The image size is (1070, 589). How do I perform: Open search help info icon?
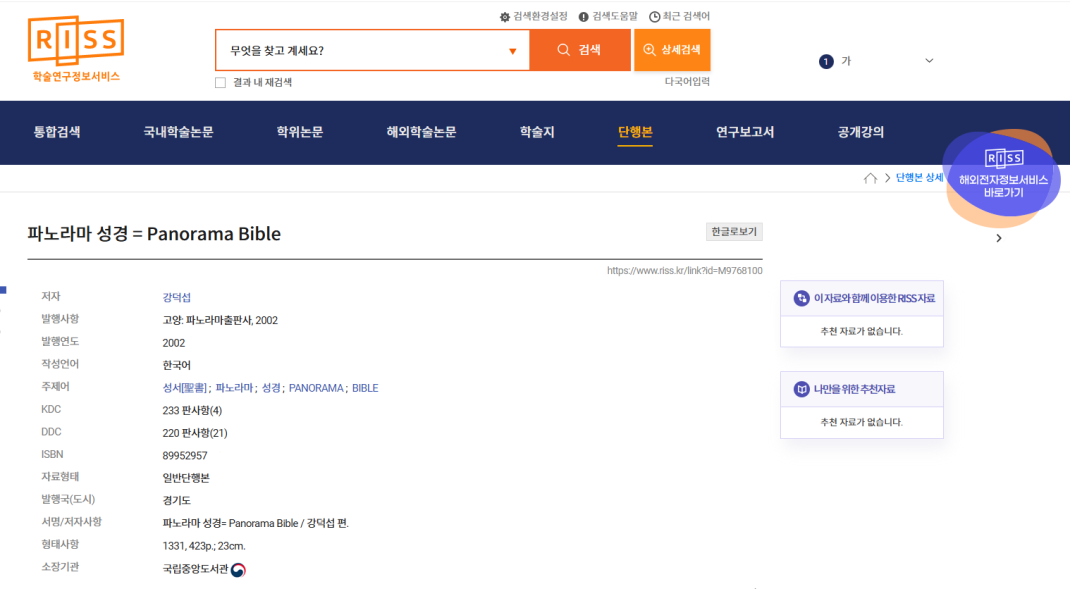pyautogui.click(x=584, y=17)
